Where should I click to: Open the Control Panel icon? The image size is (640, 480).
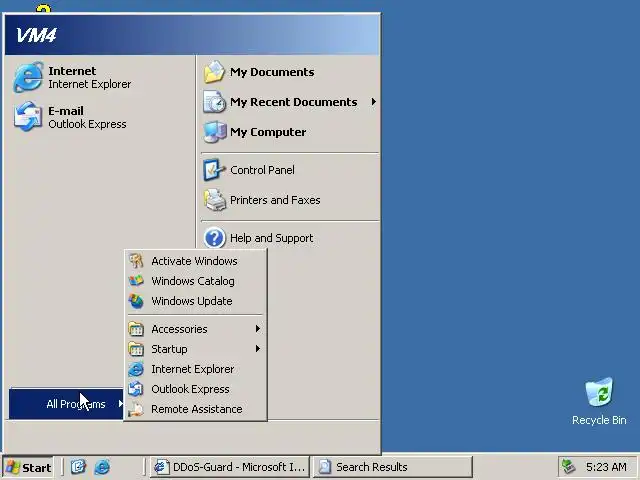214,170
